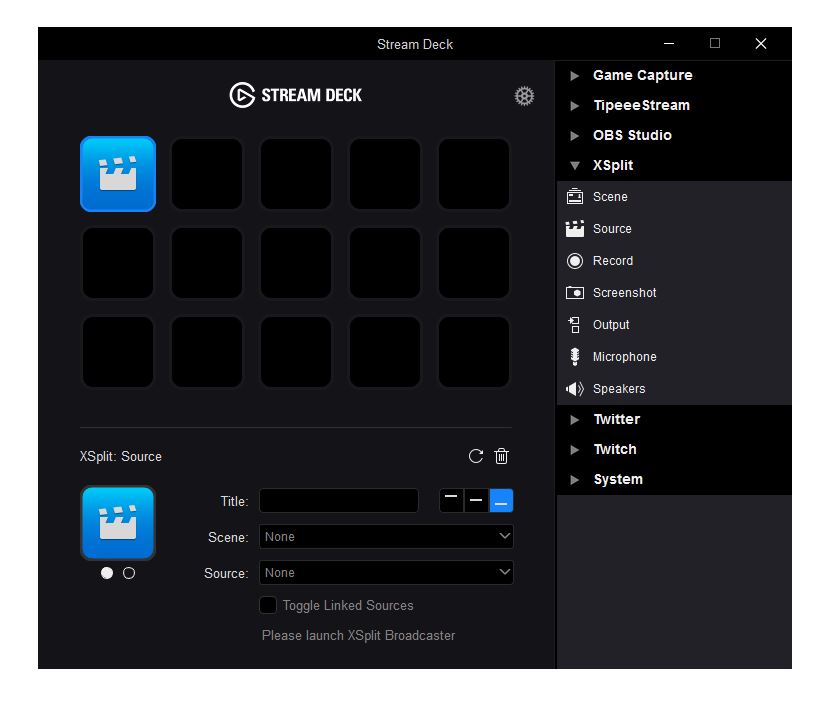Align the title to the middle
Image resolution: width=821 pixels, height=706 pixels.
476,501
